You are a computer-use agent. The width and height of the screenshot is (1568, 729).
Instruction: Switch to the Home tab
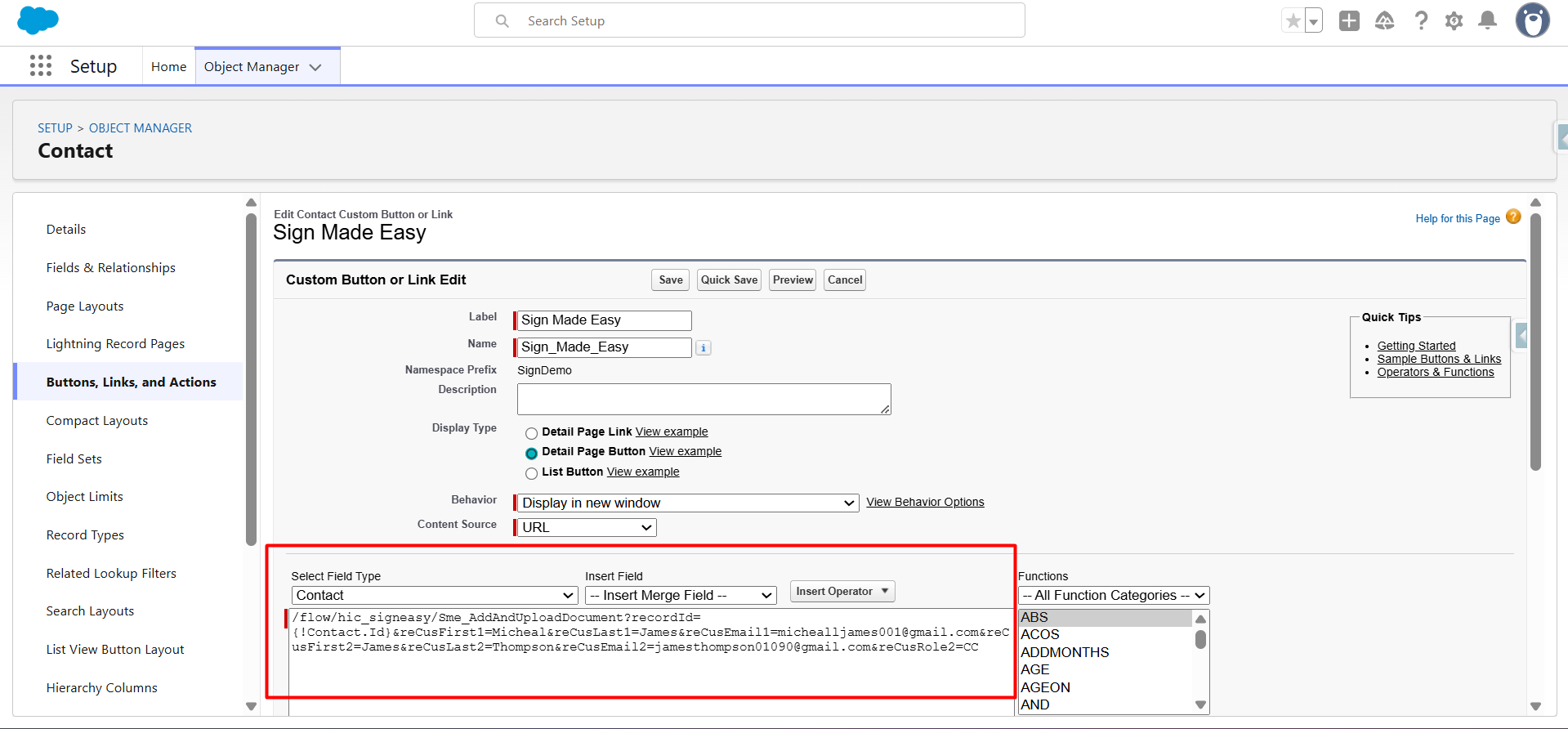[168, 67]
